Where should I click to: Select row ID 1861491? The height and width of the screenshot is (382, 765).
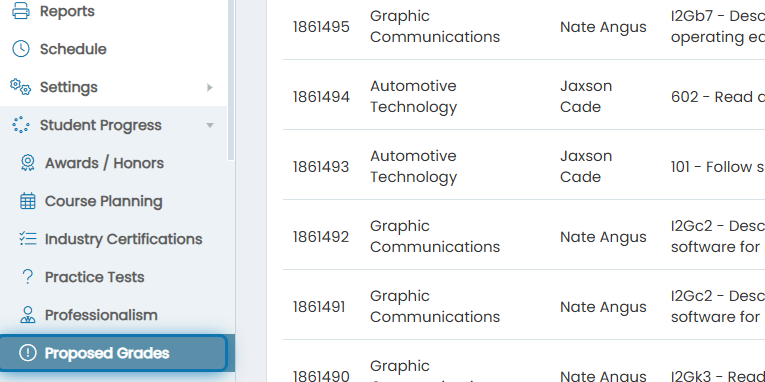(319, 307)
